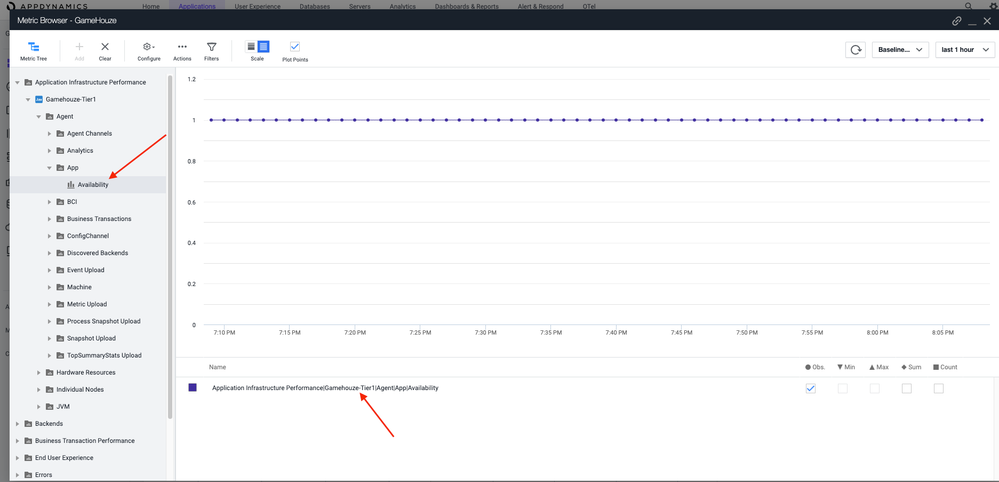Click the purple Availability series color swatch
Screen dimensions: 999x482
click(x=193, y=387)
